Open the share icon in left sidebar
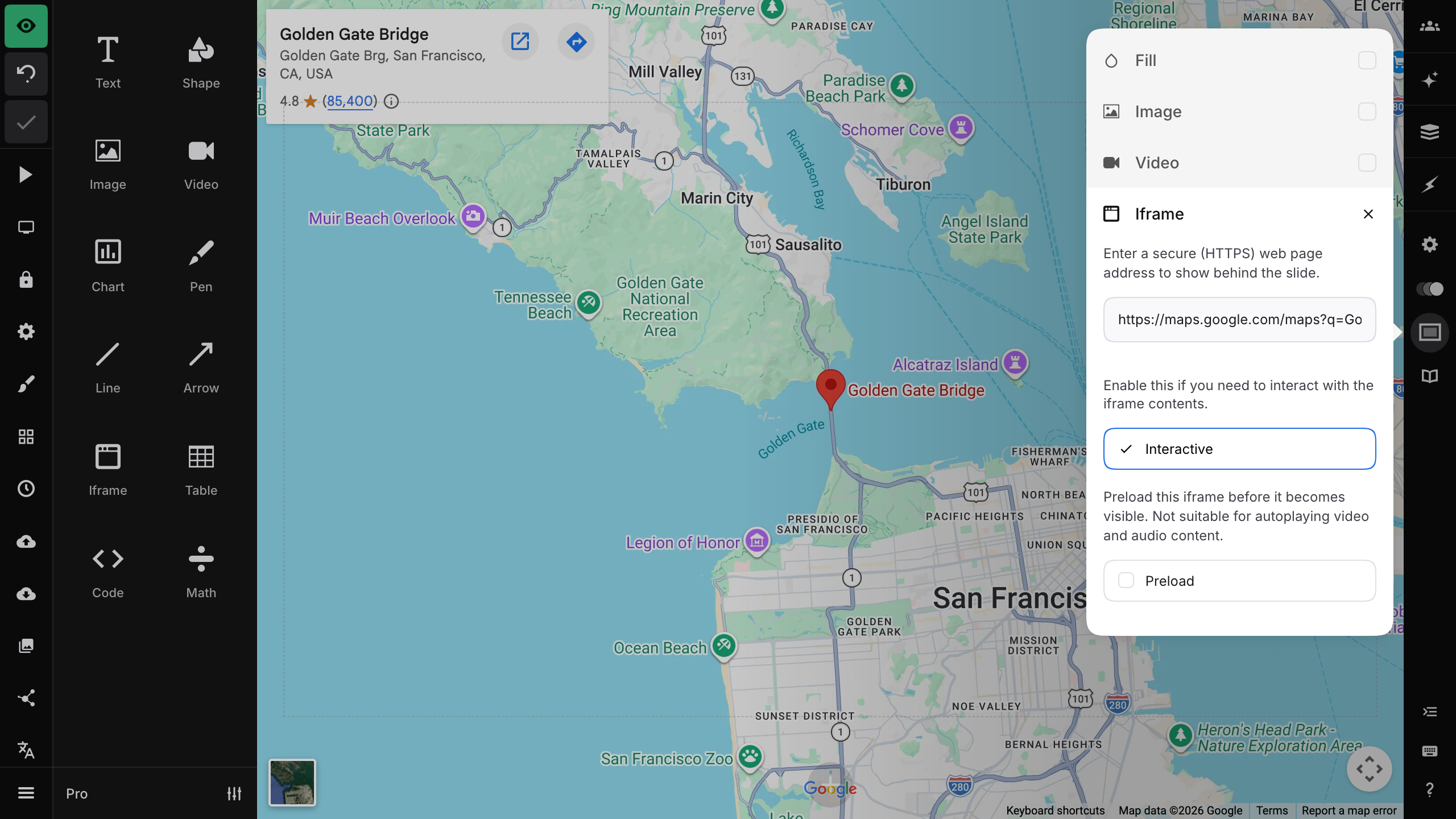 coord(26,698)
